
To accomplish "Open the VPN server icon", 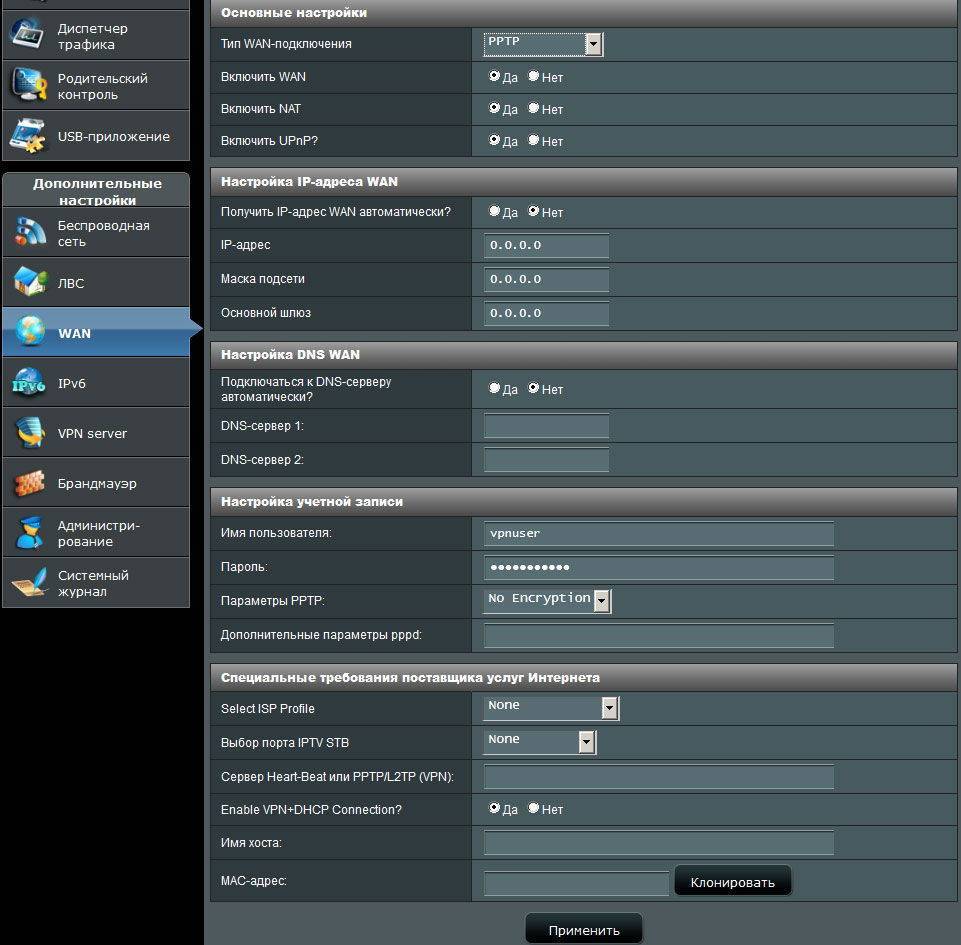I will coord(29,433).
